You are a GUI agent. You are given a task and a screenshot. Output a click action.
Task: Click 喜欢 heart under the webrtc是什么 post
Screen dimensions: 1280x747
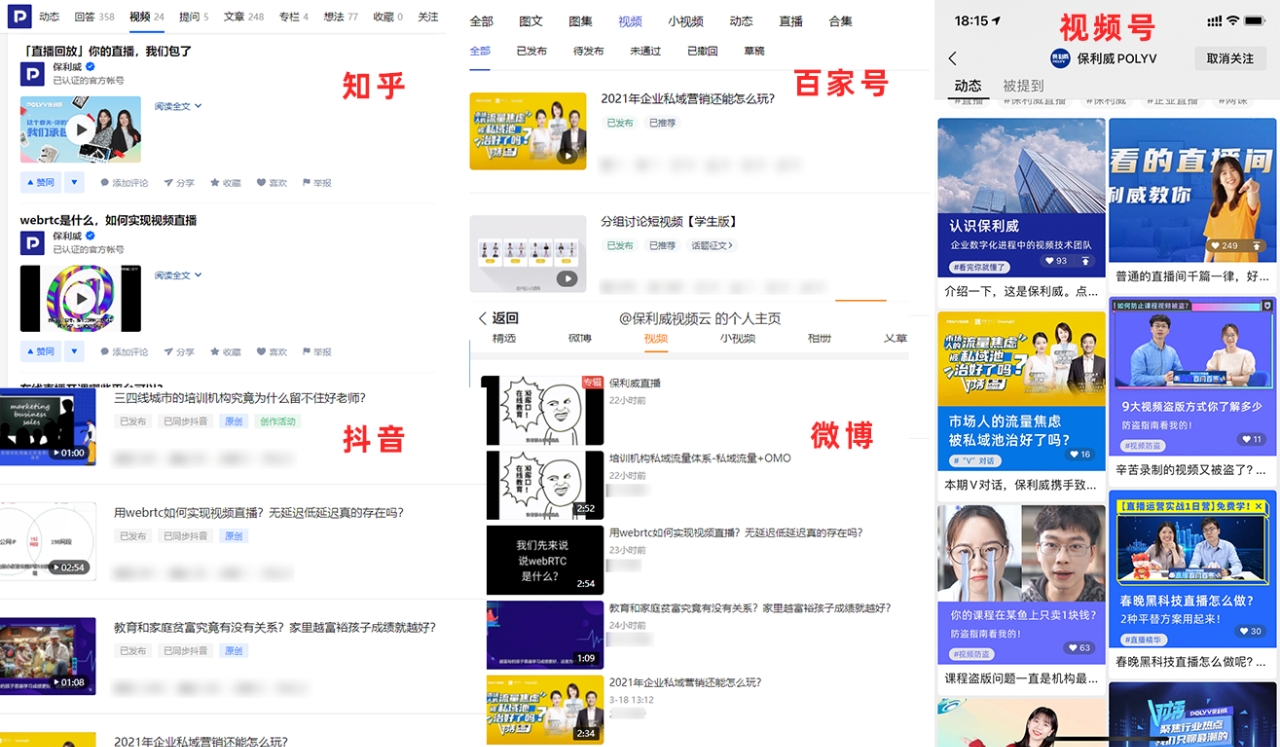tap(272, 352)
